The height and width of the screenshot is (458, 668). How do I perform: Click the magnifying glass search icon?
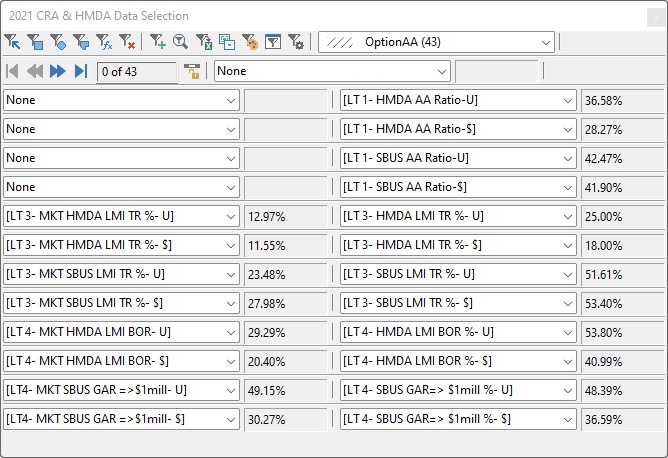(x=181, y=42)
